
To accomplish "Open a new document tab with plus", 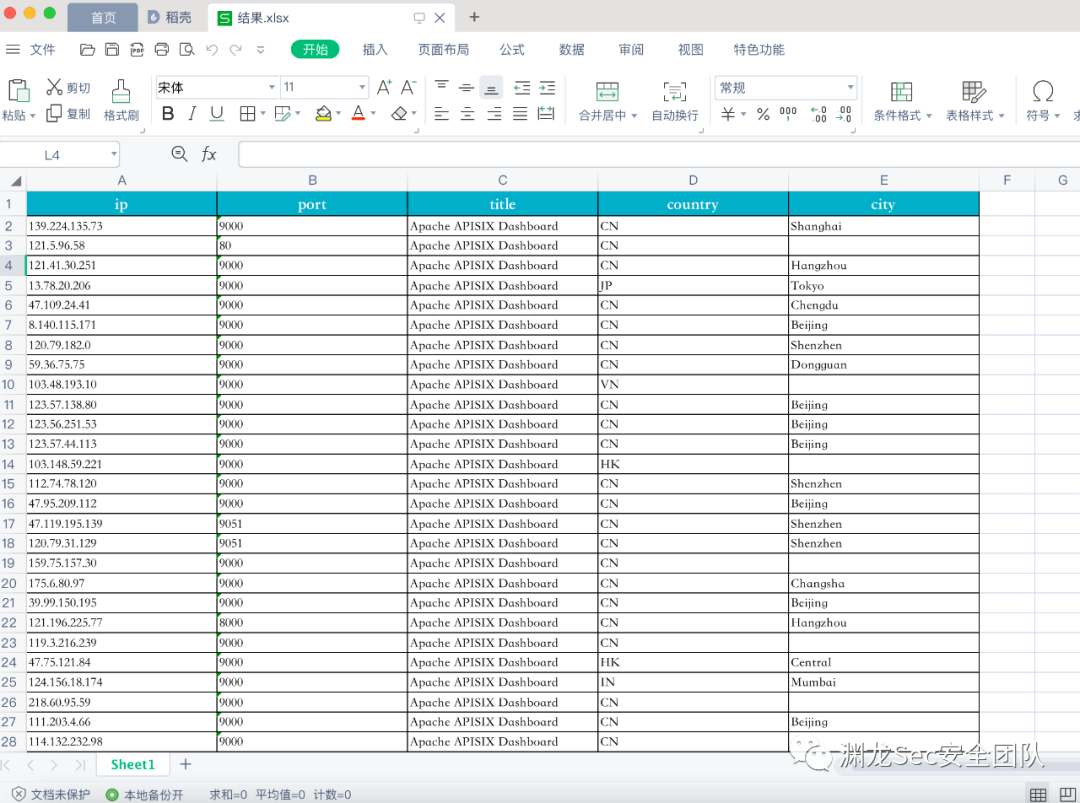I will [474, 17].
